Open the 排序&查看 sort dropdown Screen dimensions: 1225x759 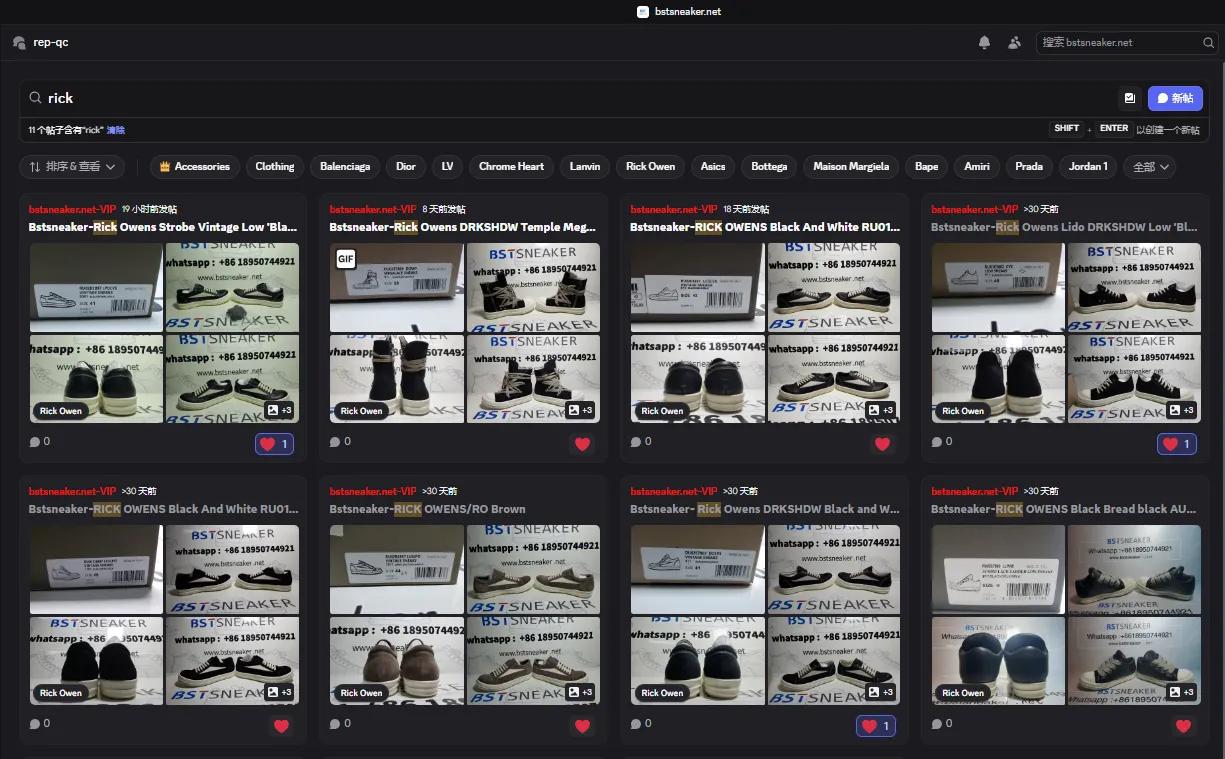point(71,166)
